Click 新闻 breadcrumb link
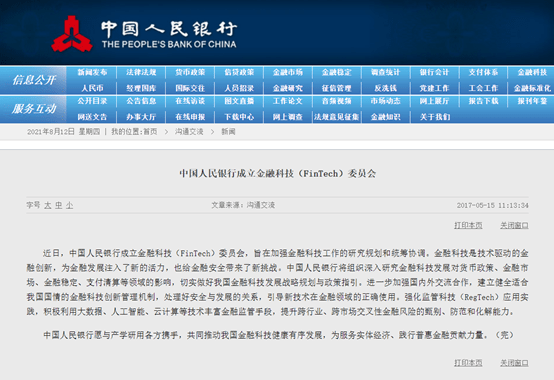Image resolution: width=554 pixels, height=380 pixels. point(228,132)
